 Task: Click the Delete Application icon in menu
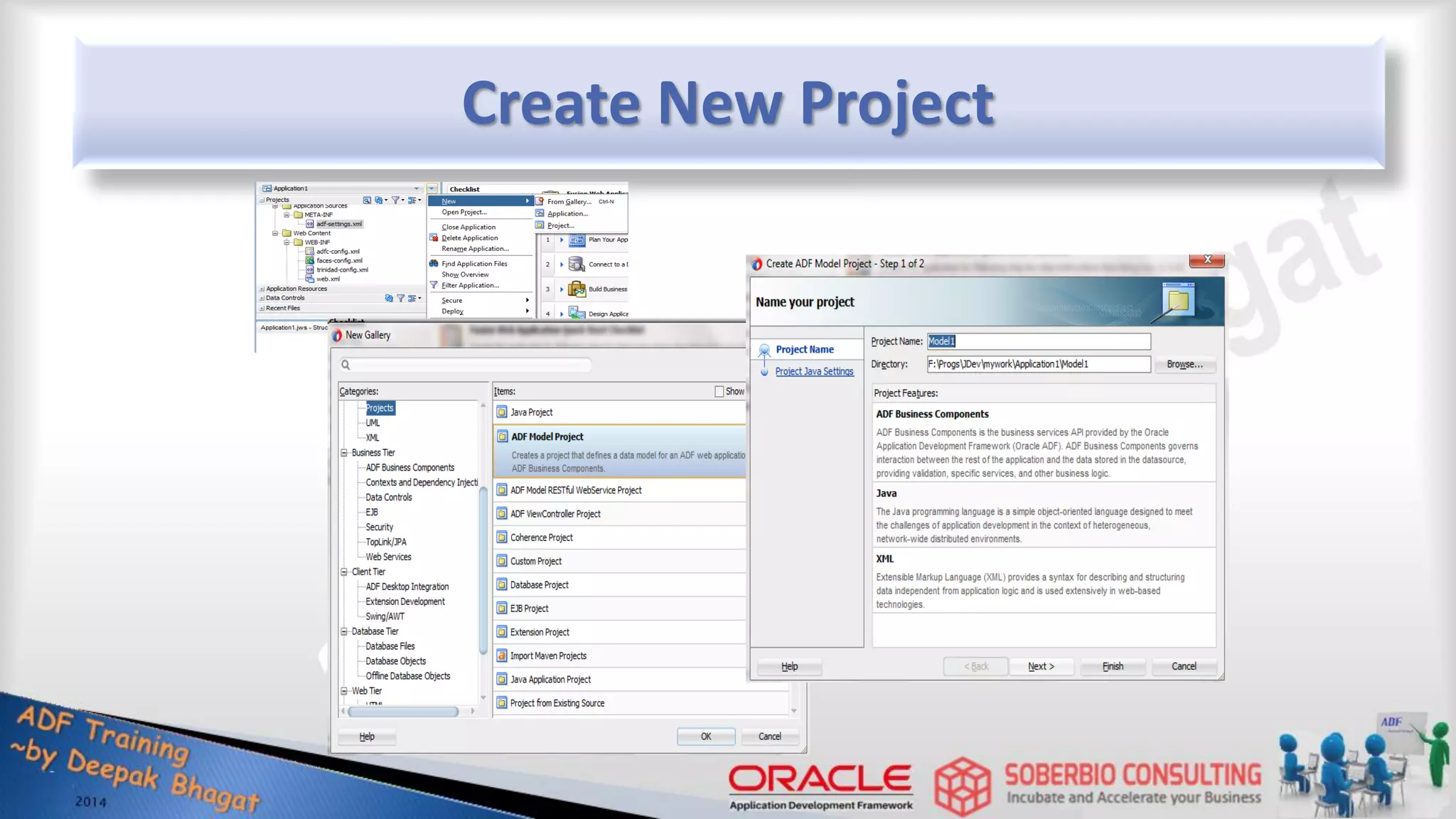[434, 238]
